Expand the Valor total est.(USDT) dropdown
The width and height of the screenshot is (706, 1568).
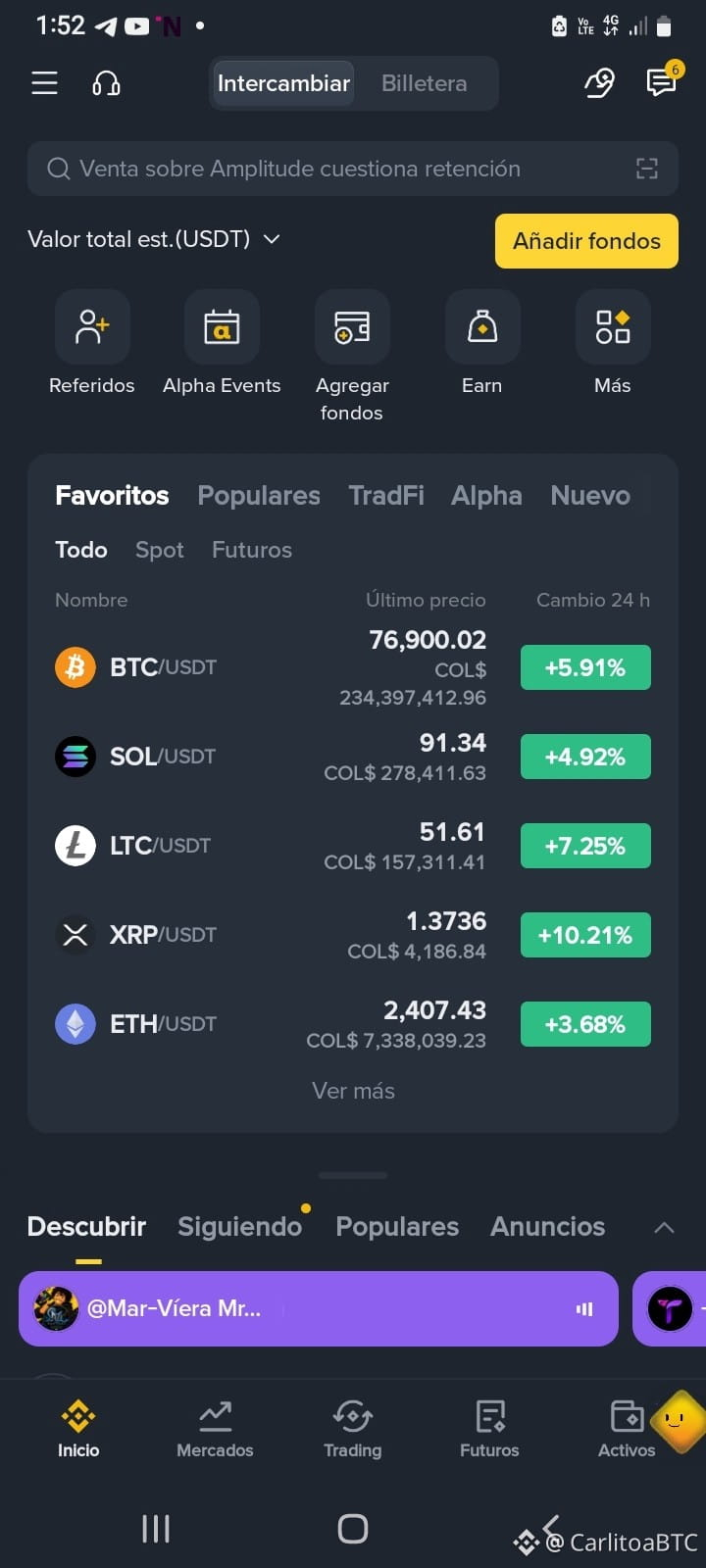click(154, 239)
